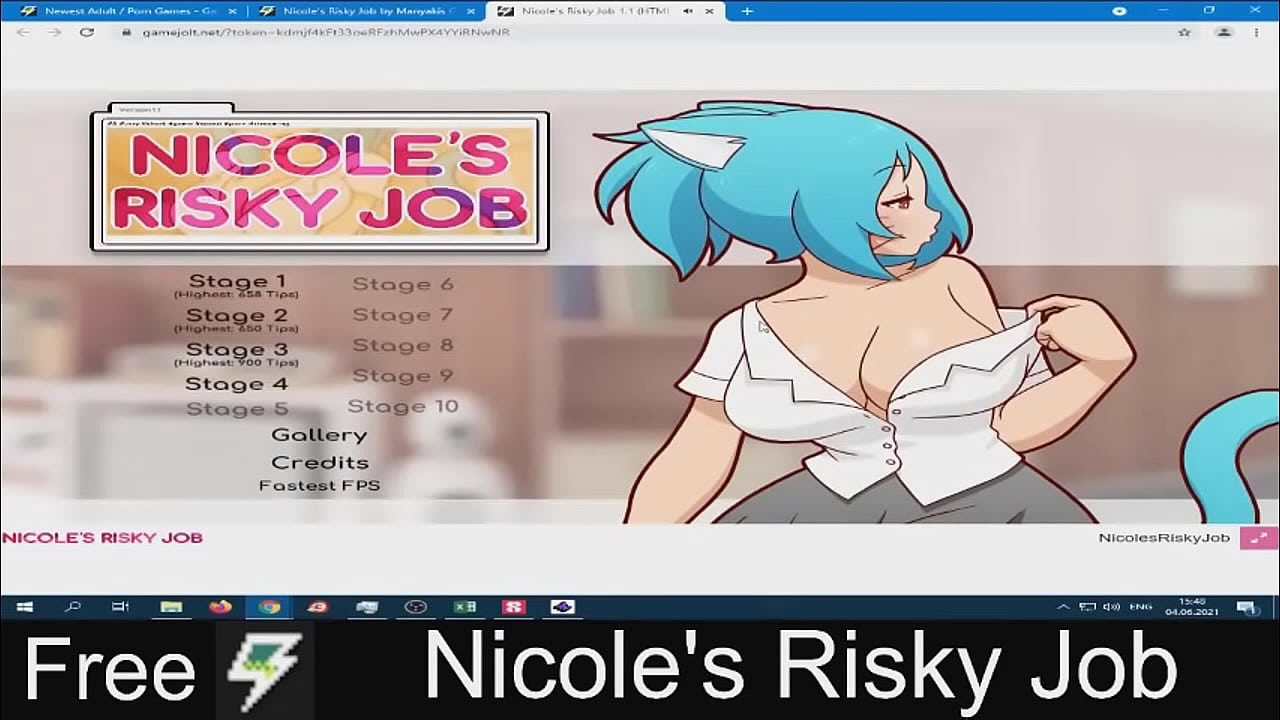Toggle the Fastest FPS setting
The height and width of the screenshot is (720, 1280).
click(319, 486)
